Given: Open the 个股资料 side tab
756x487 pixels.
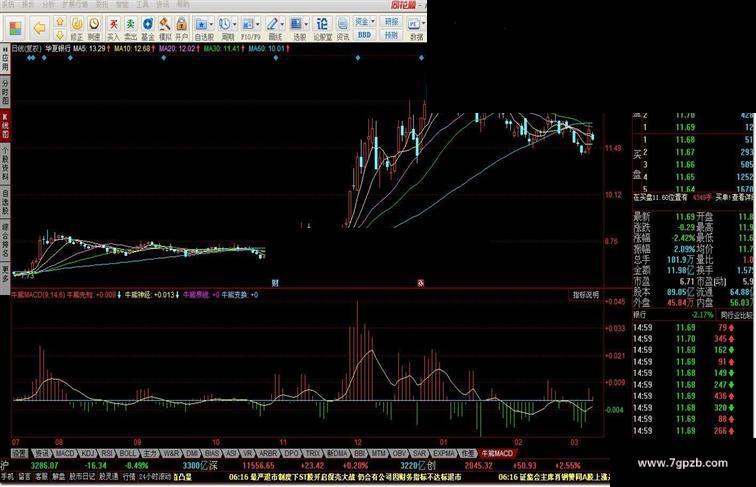Looking at the screenshot, I should point(5,165).
